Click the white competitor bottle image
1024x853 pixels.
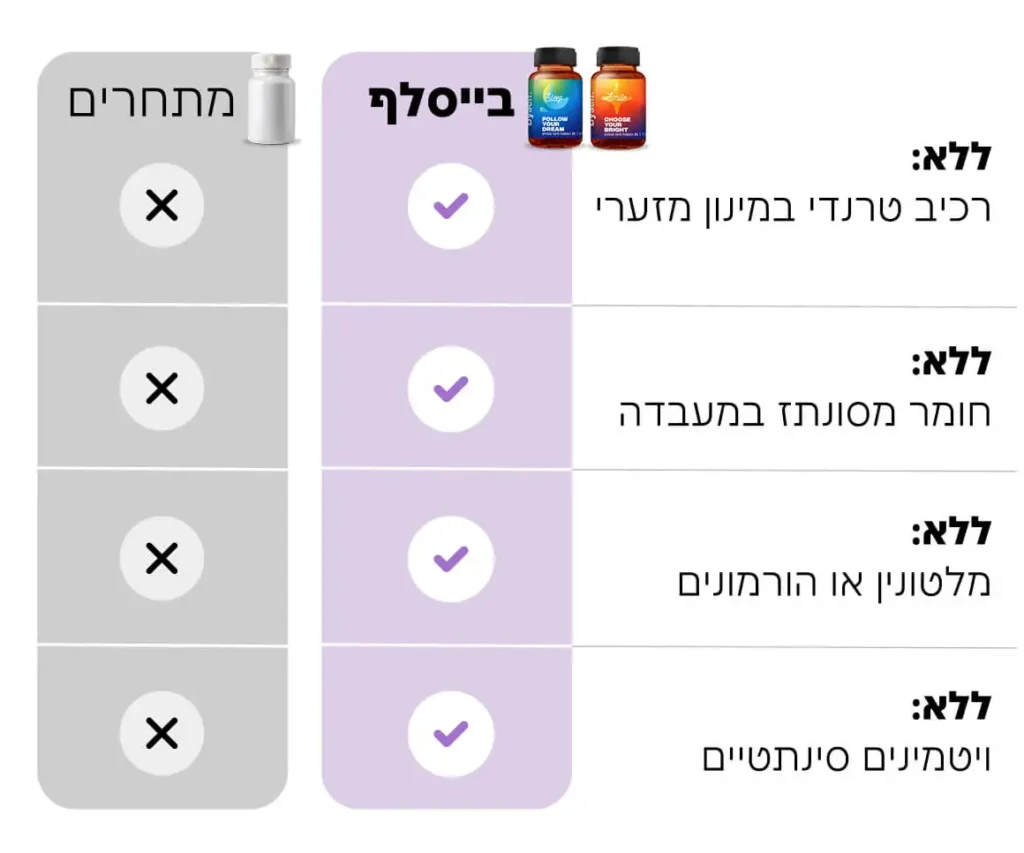pos(273,101)
